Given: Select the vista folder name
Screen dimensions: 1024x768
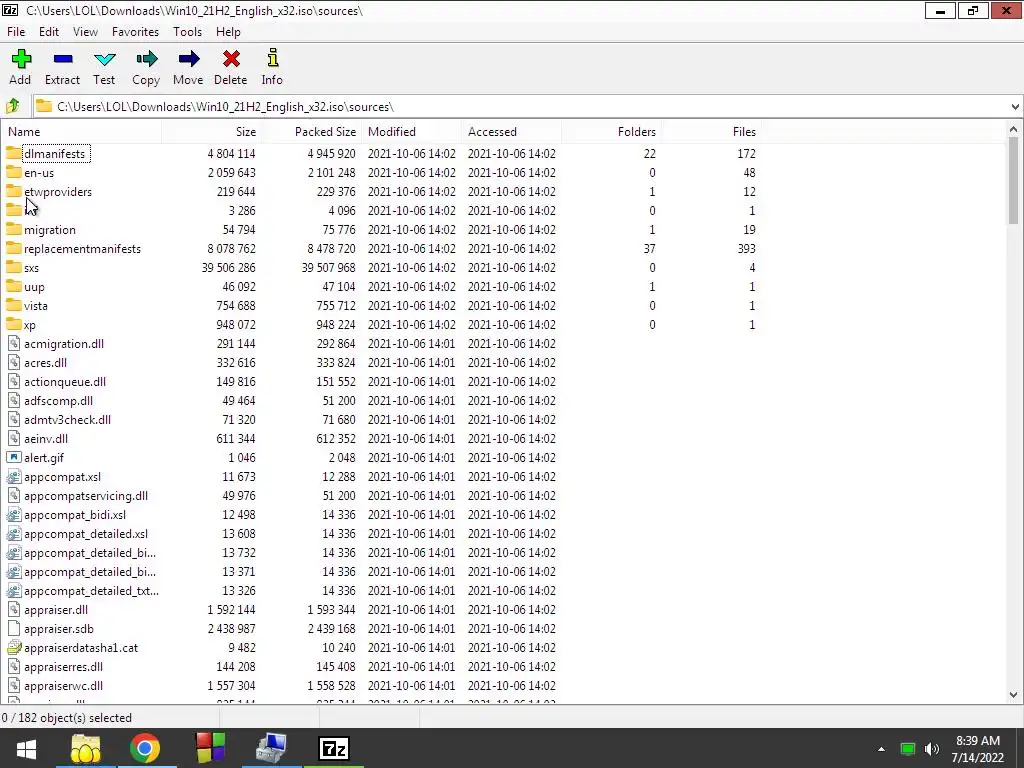Looking at the screenshot, I should 35,306.
